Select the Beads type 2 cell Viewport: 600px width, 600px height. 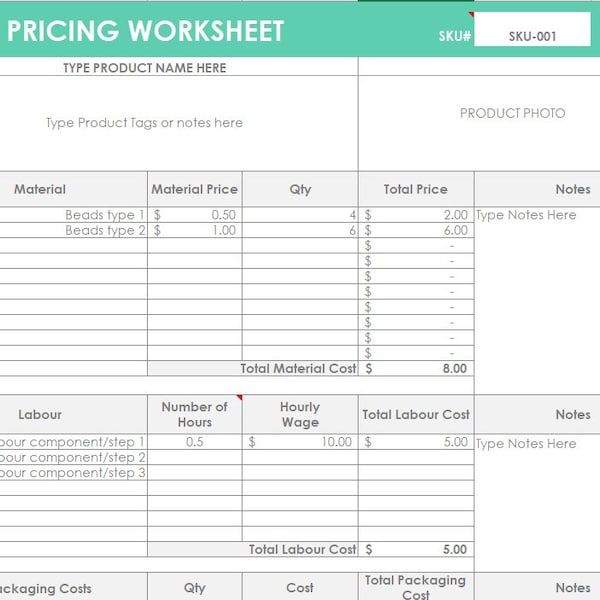pos(73,230)
